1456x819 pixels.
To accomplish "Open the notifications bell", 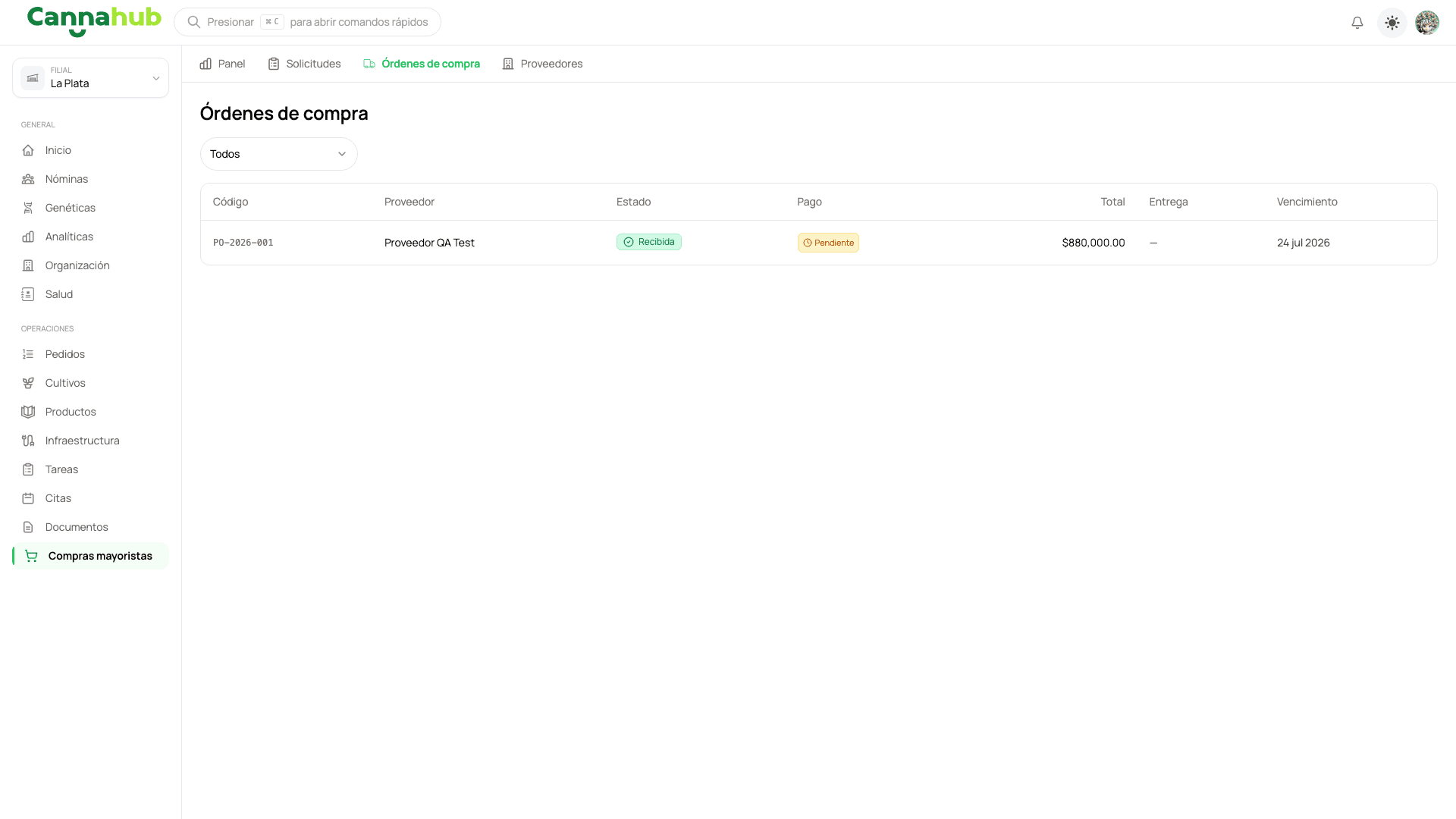I will pos(1357,23).
